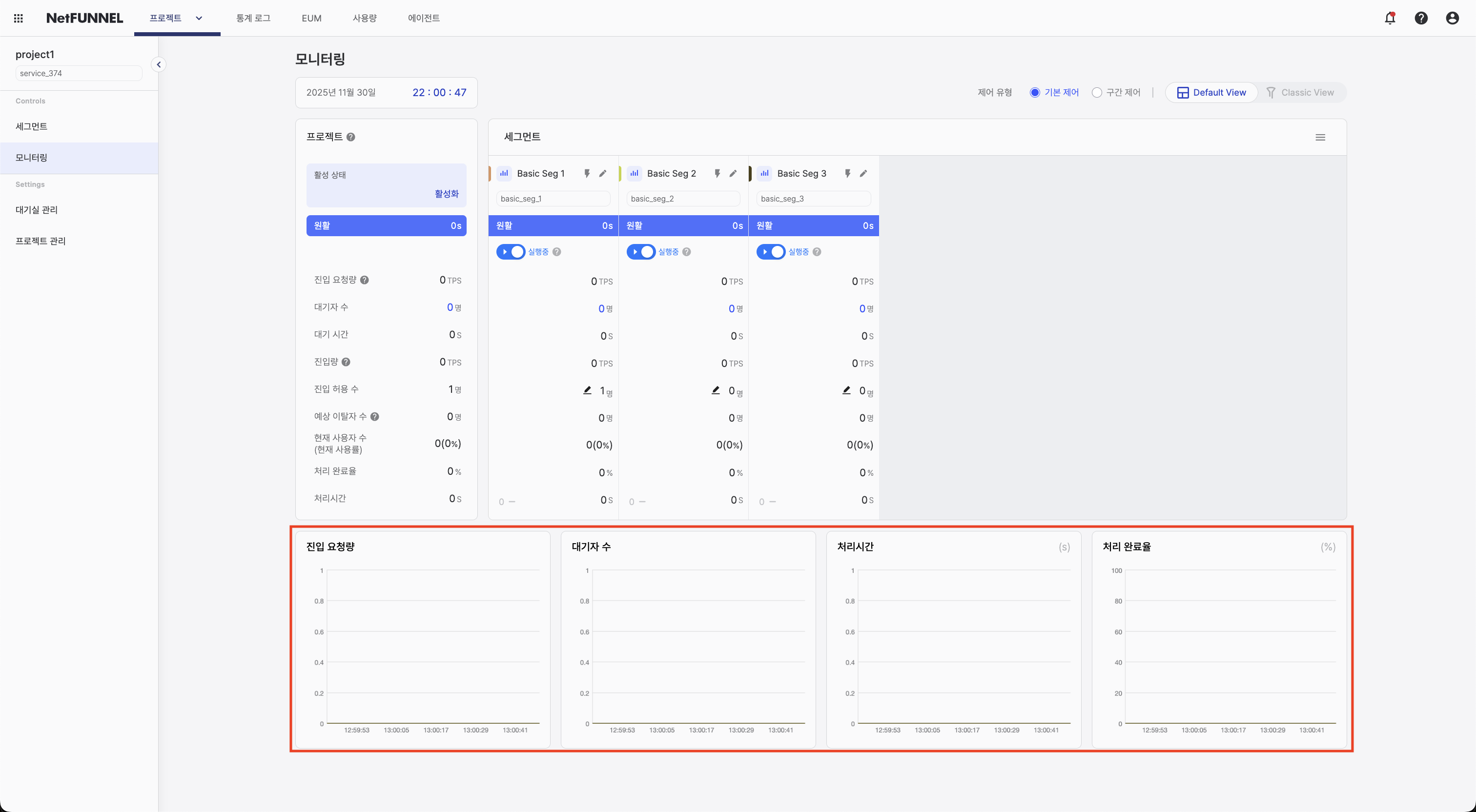Switch to Classic View
1476x812 pixels.
(1300, 93)
